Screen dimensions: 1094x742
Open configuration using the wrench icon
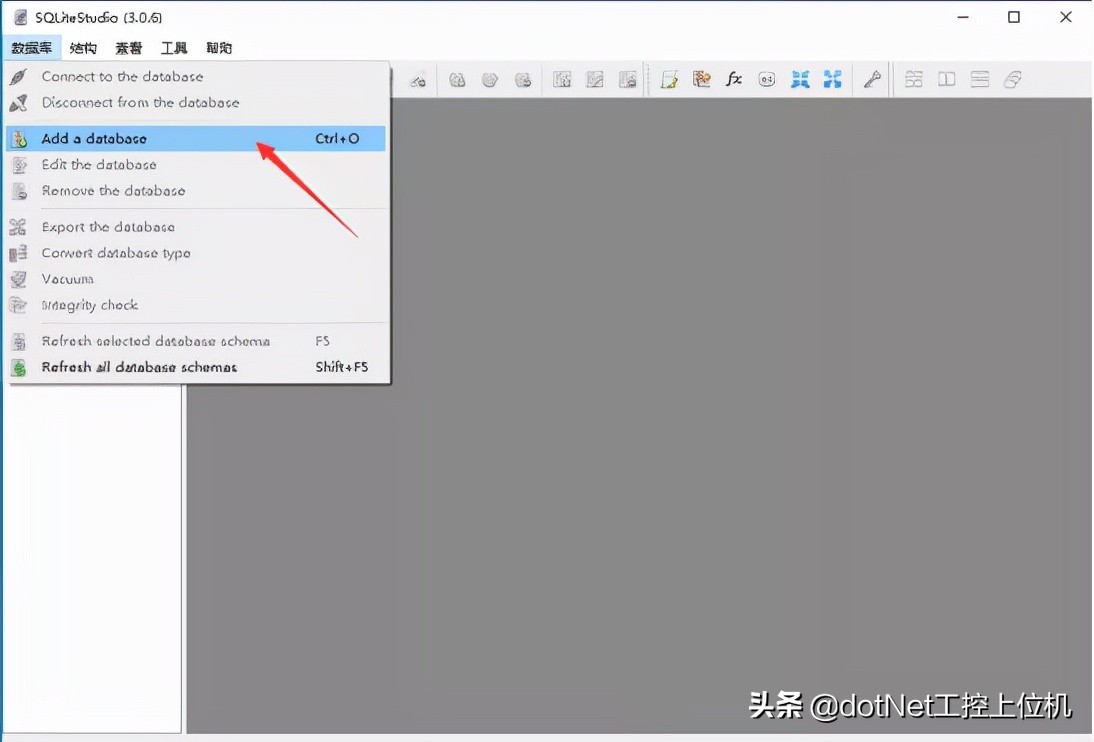(872, 79)
